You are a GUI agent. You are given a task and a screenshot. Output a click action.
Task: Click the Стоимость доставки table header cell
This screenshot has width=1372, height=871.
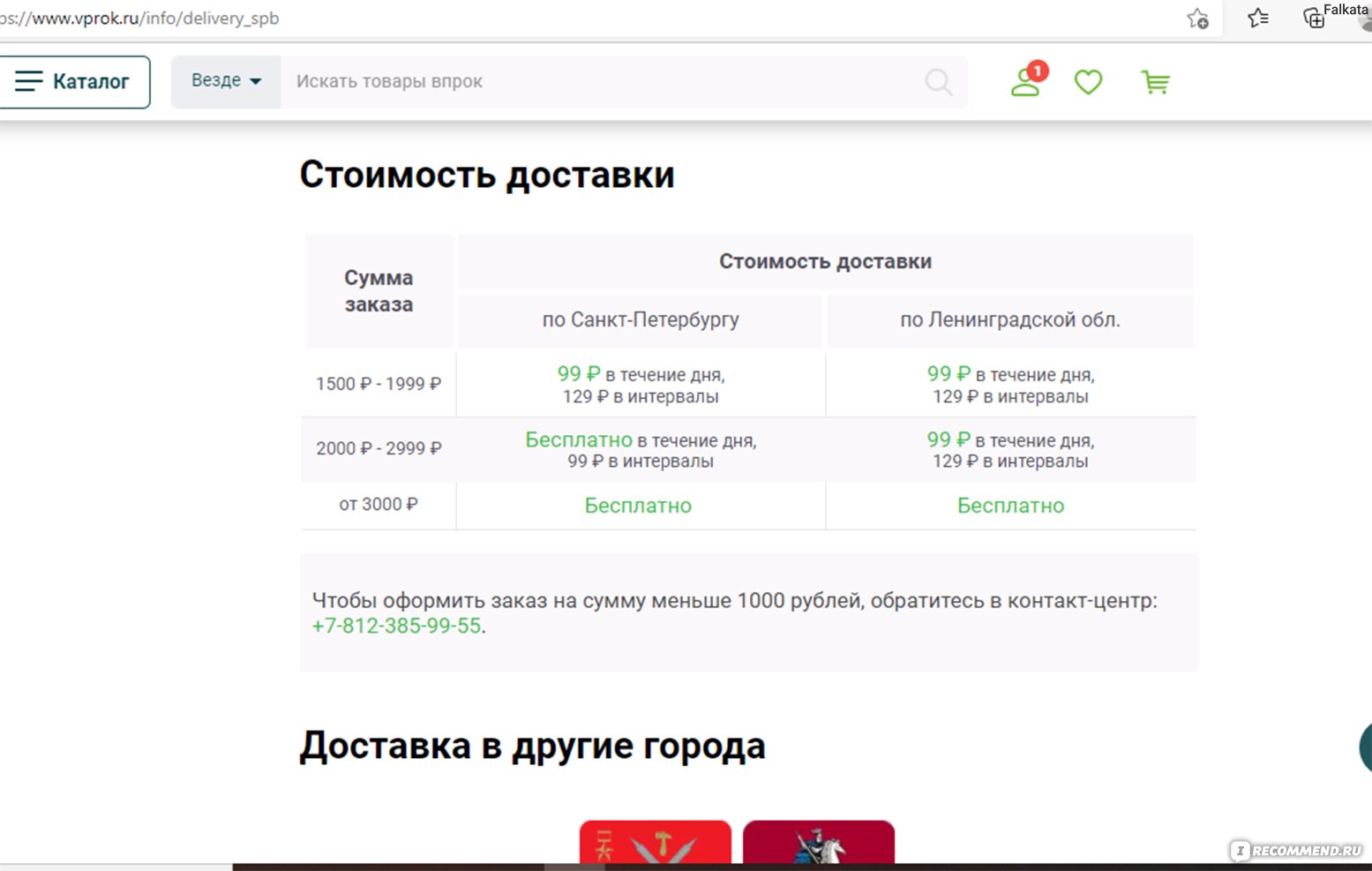coord(825,262)
